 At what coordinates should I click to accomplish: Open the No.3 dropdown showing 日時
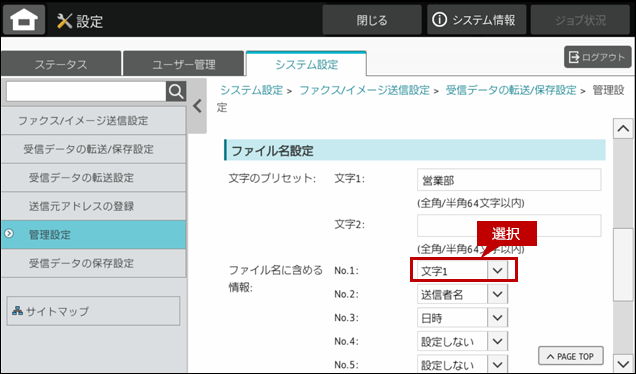(462, 318)
